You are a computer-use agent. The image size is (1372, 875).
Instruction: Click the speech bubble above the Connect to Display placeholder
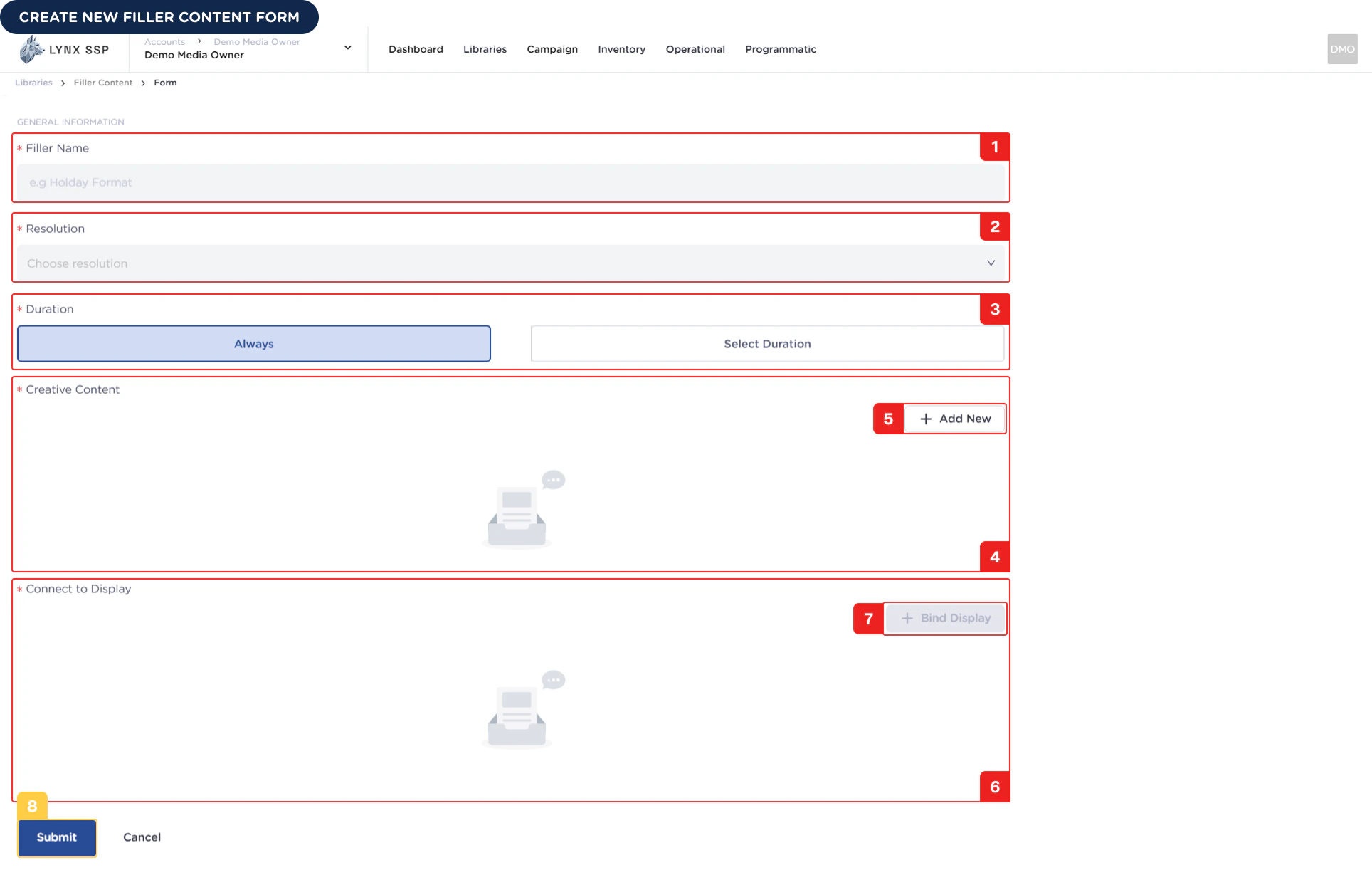[x=554, y=679]
